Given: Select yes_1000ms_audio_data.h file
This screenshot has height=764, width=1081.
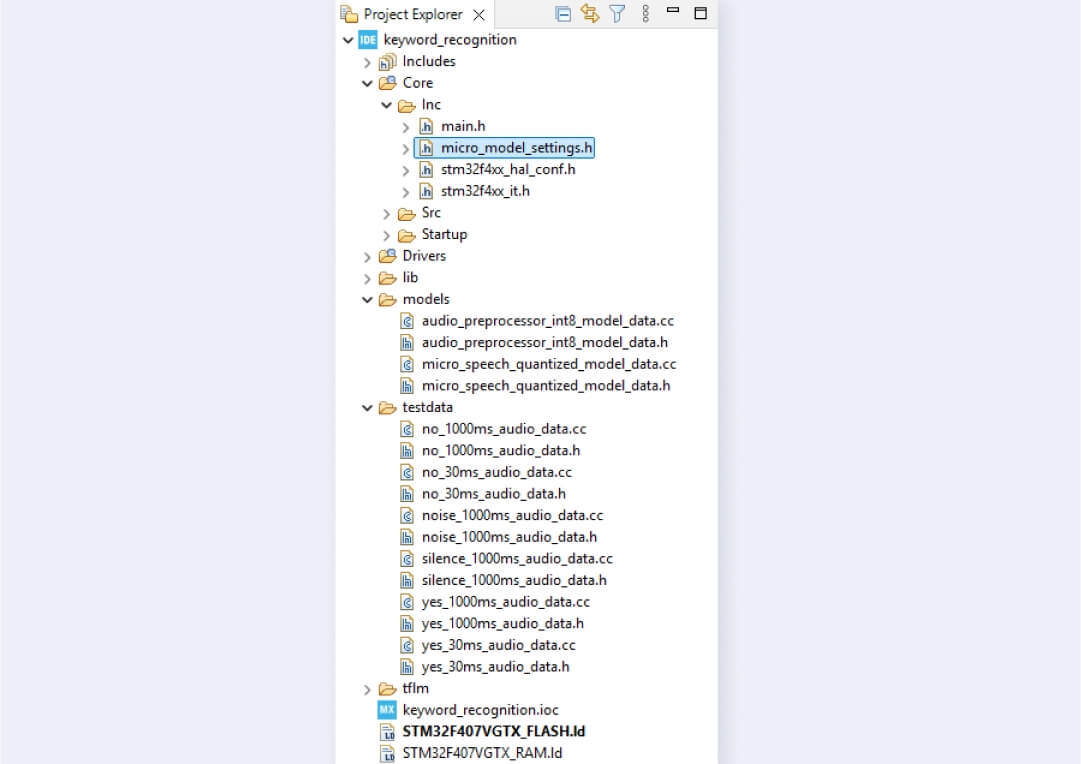Looking at the screenshot, I should pyautogui.click(x=502, y=623).
